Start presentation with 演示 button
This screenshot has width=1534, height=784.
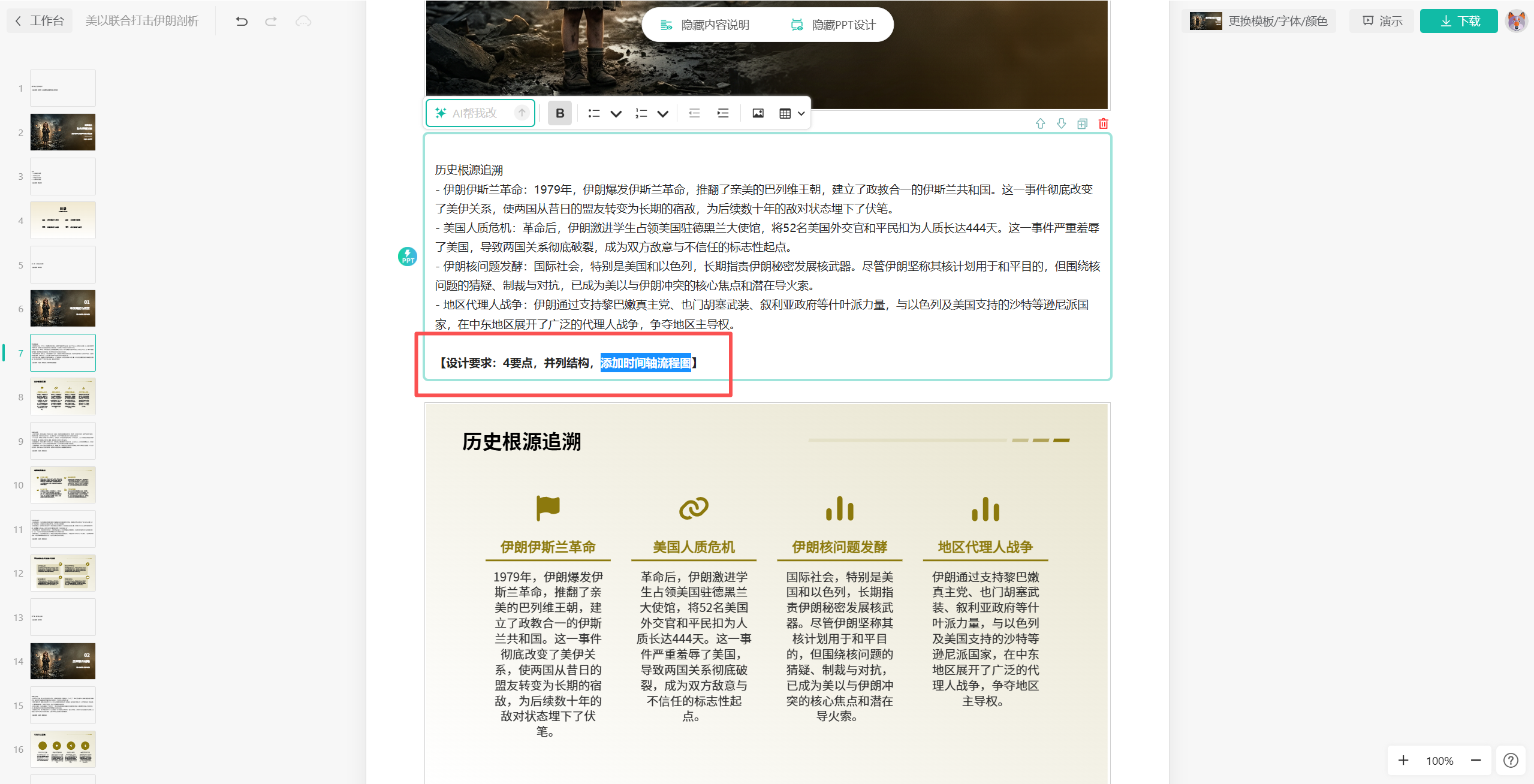pos(1382,22)
